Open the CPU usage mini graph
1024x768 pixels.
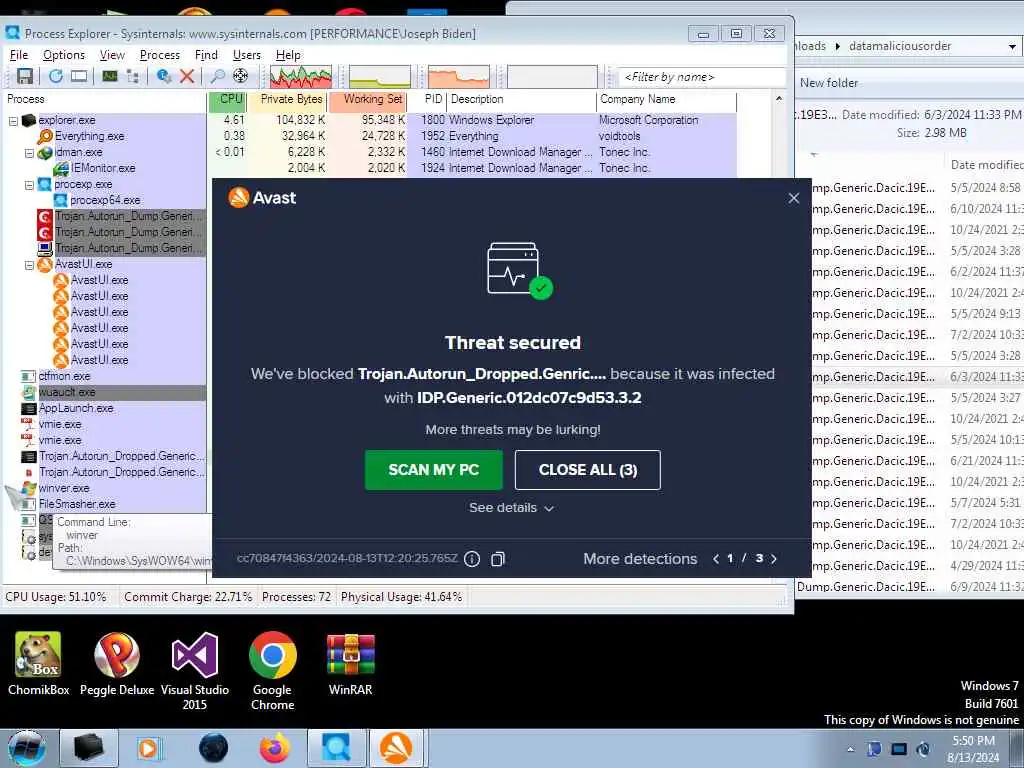tap(301, 76)
